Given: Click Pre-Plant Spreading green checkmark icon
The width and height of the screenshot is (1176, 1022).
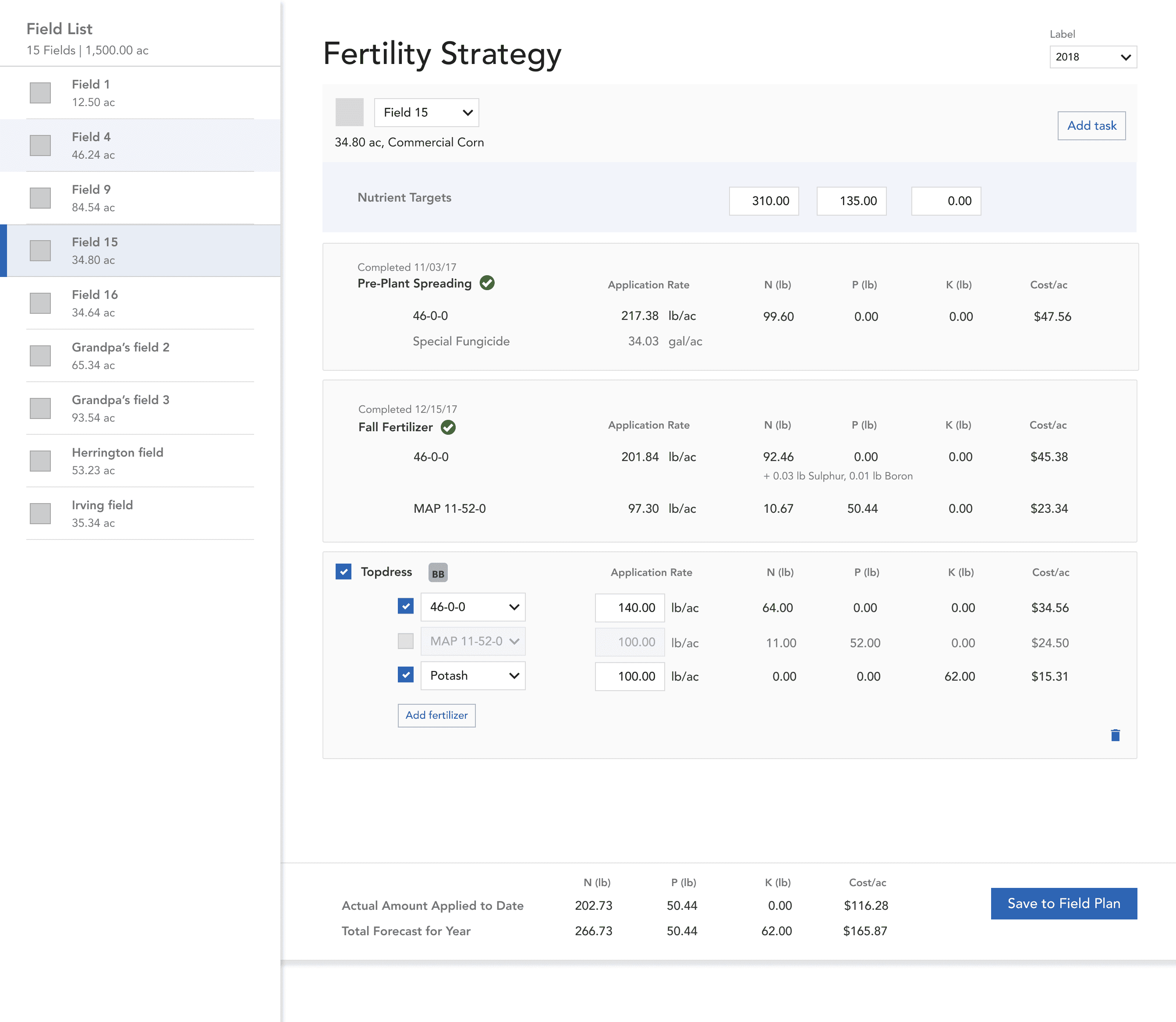Looking at the screenshot, I should coord(487,283).
